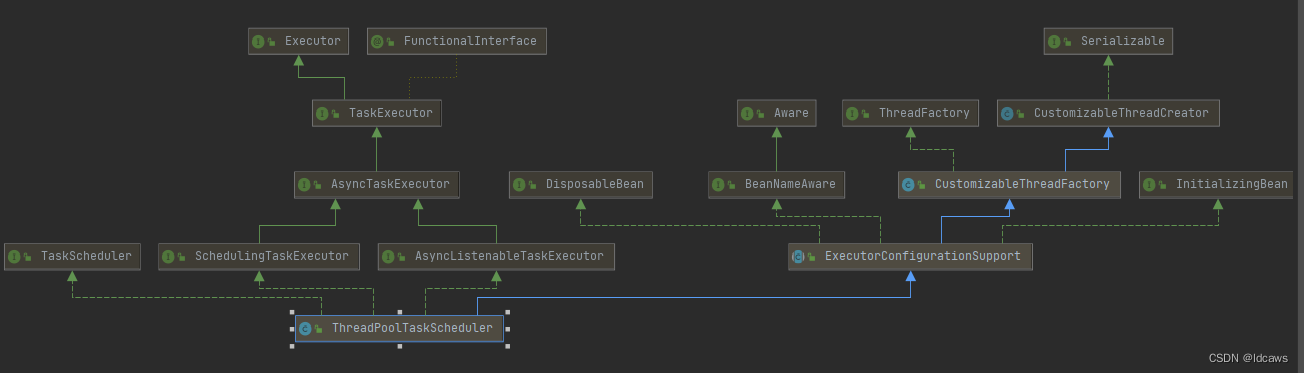Click the class icon beside CustomizableThreadFactory
Image resolution: width=1304 pixels, height=373 pixels.
point(909,185)
